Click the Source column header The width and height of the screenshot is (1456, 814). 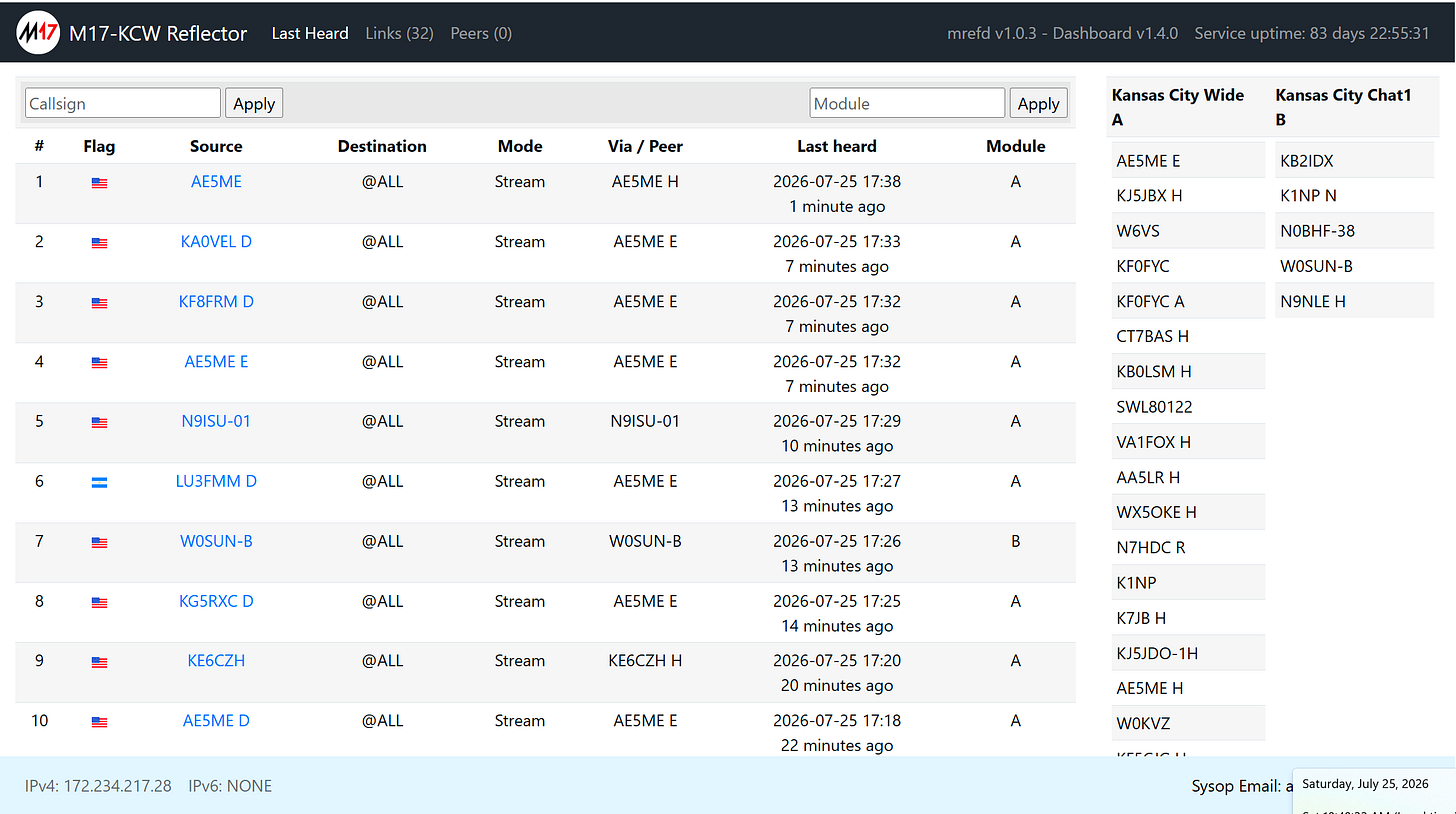(x=216, y=146)
